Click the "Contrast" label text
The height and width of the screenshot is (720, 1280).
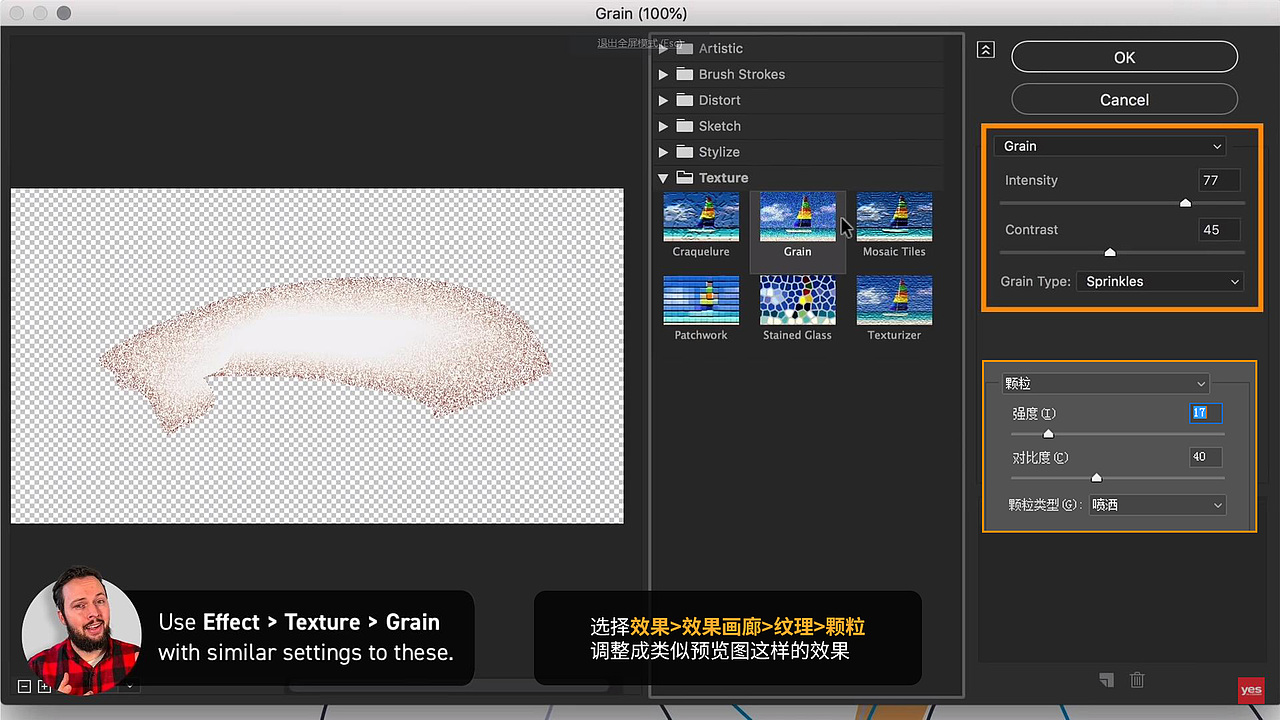click(x=1031, y=230)
